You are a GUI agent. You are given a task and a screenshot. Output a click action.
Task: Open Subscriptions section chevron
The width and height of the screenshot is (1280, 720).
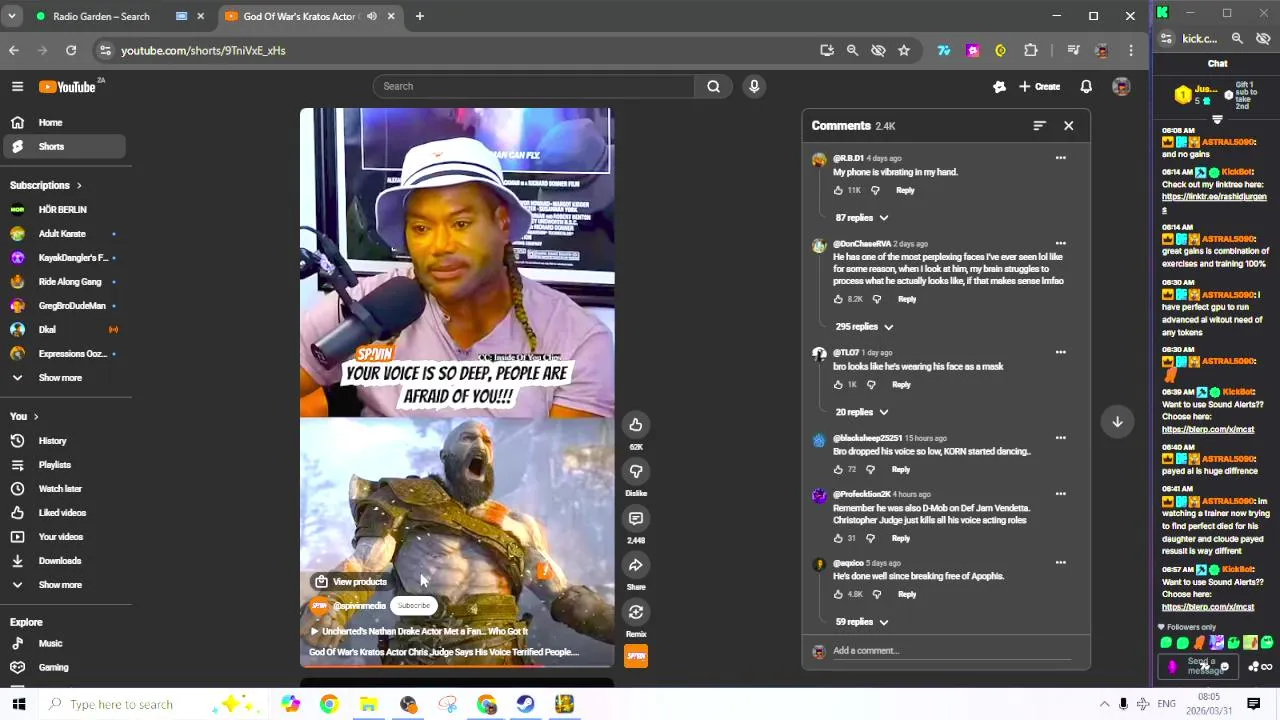(79, 185)
